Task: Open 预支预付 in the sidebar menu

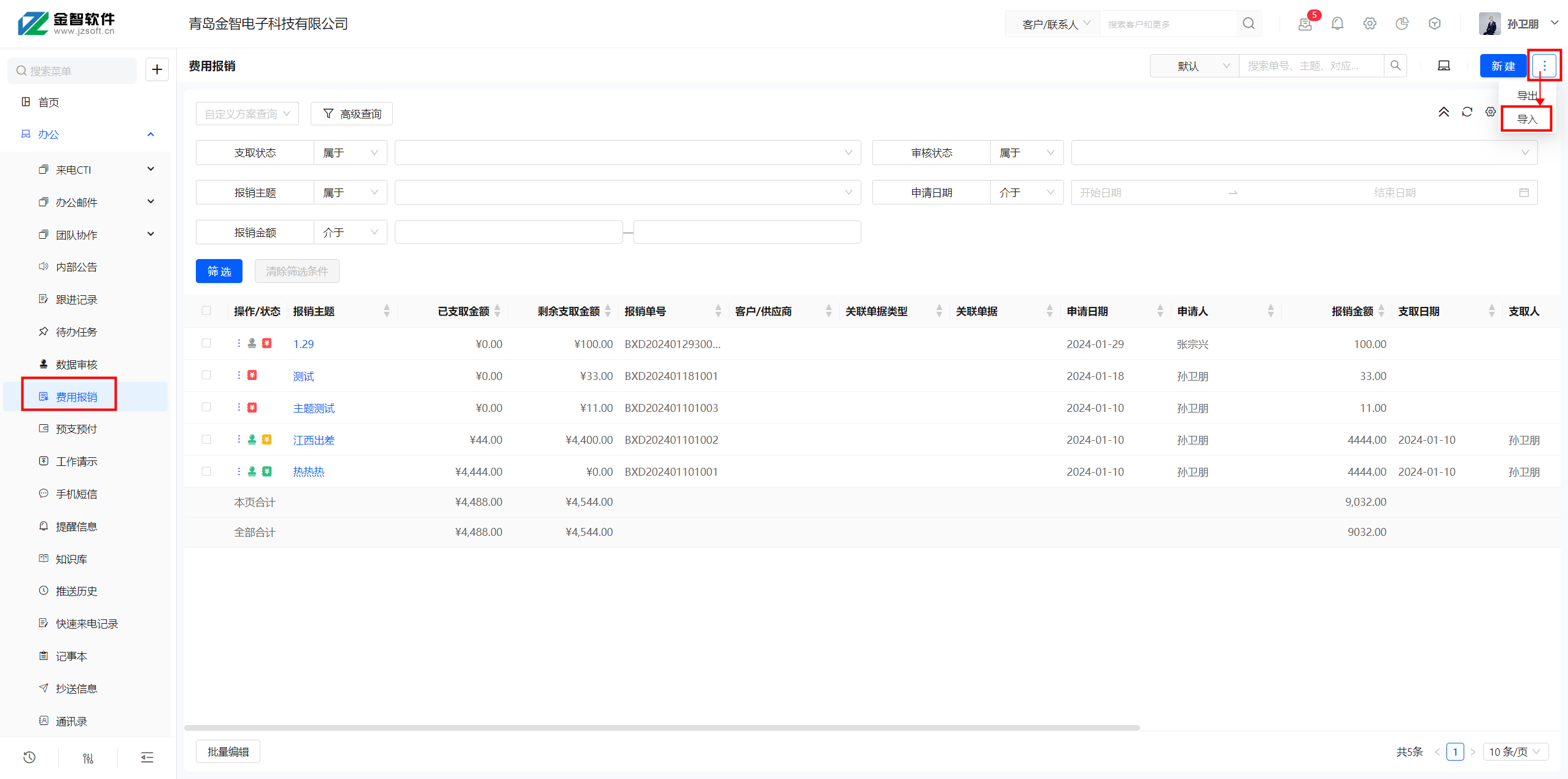Action: (x=76, y=428)
